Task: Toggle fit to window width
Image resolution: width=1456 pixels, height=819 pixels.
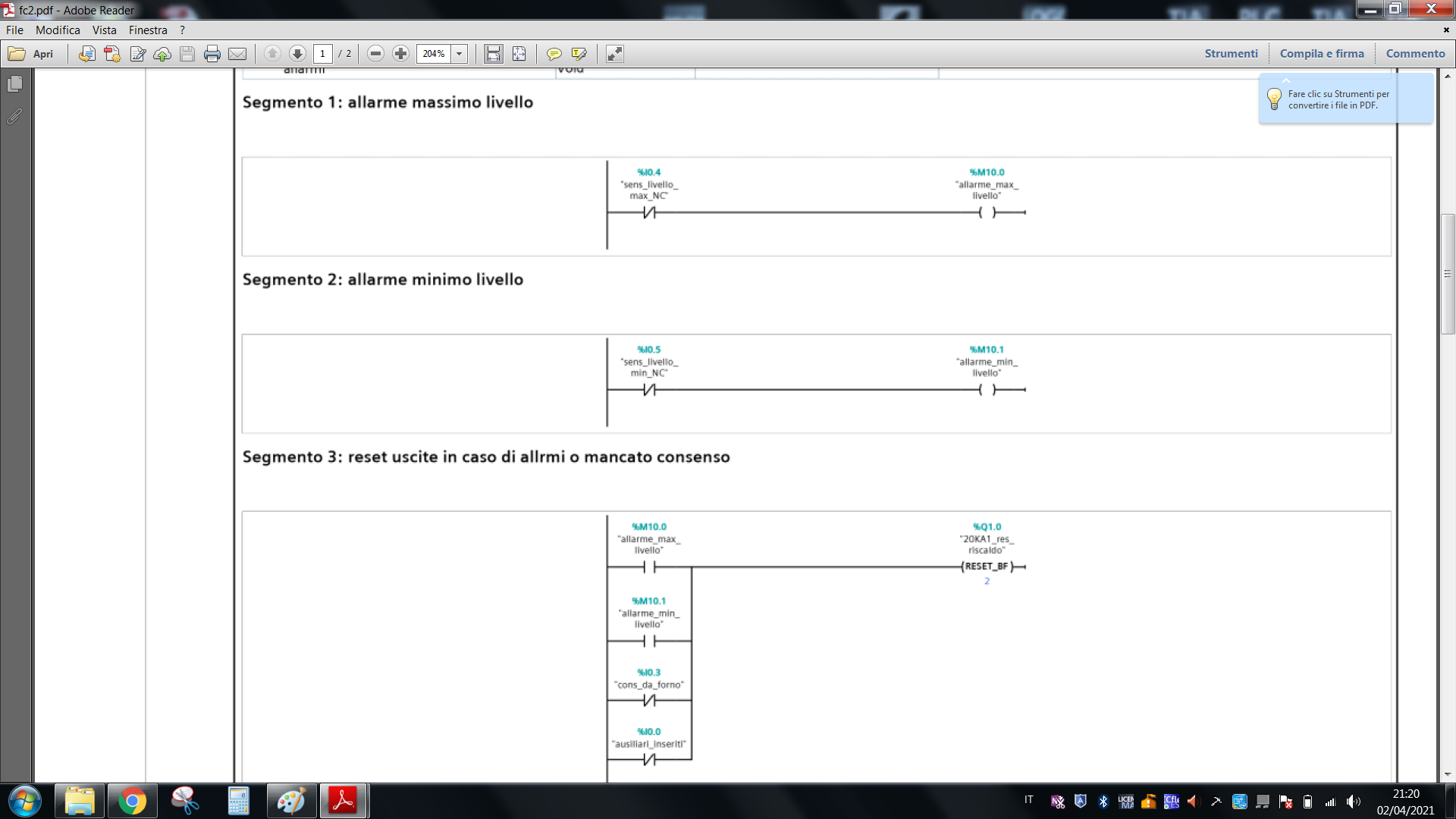Action: click(494, 54)
